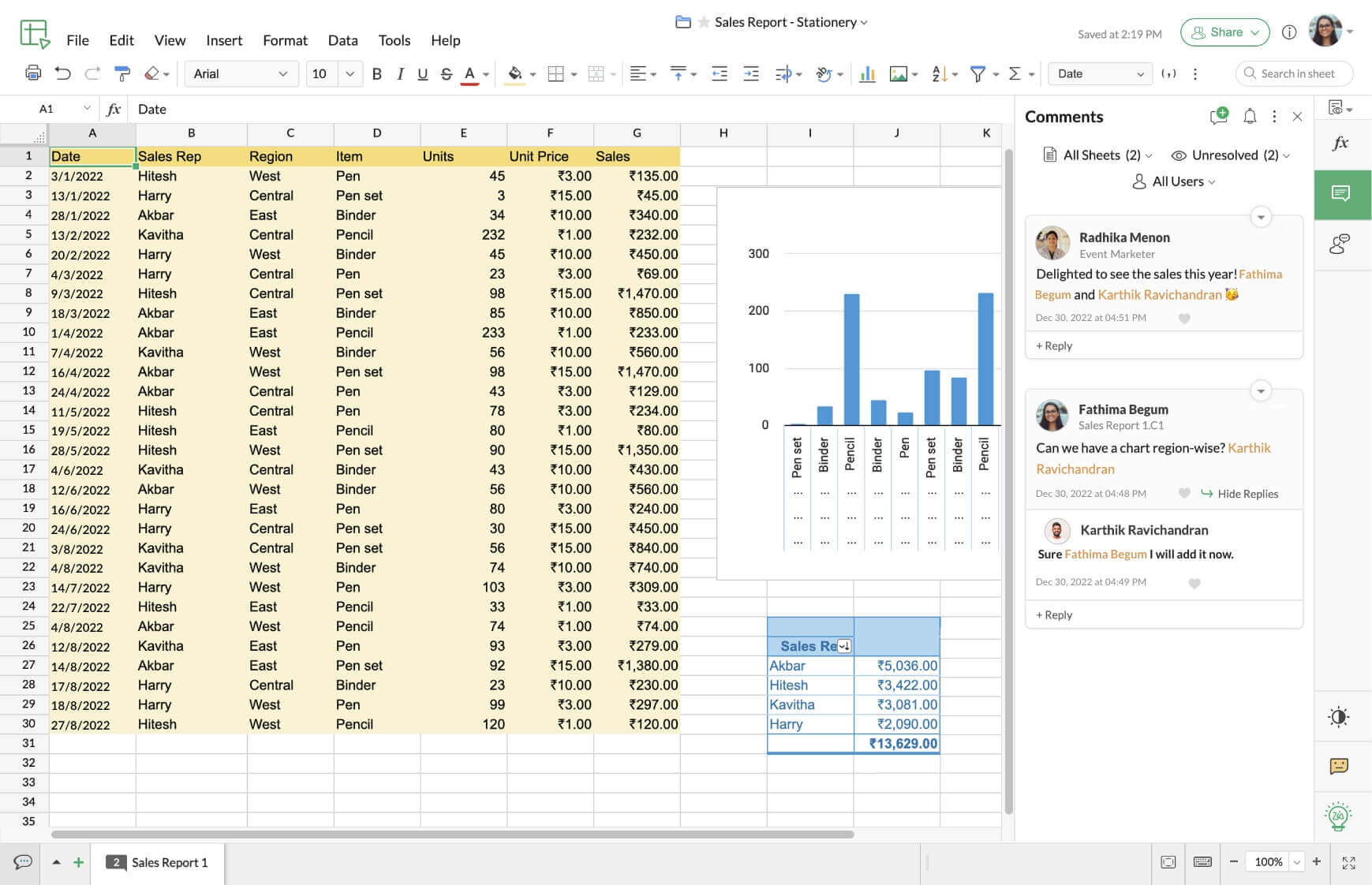
Task: Open the Formula panel in the right sidebar
Action: pyautogui.click(x=1342, y=143)
